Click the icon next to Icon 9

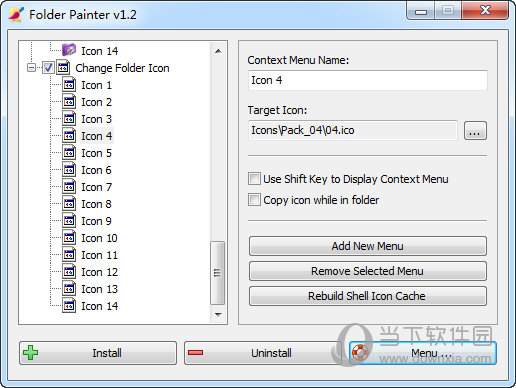(x=69, y=221)
